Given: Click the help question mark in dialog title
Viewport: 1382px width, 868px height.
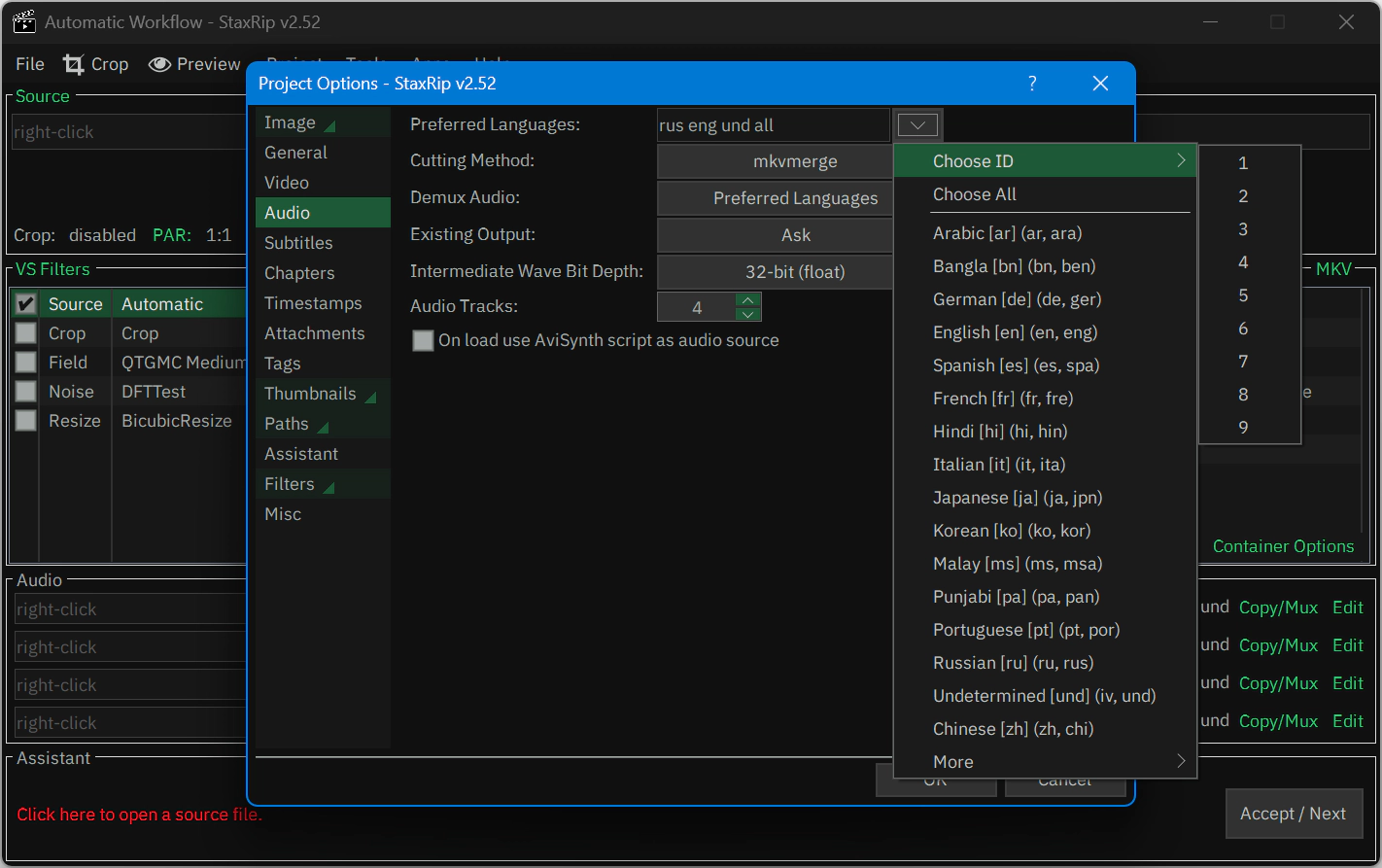Looking at the screenshot, I should coord(1032,84).
